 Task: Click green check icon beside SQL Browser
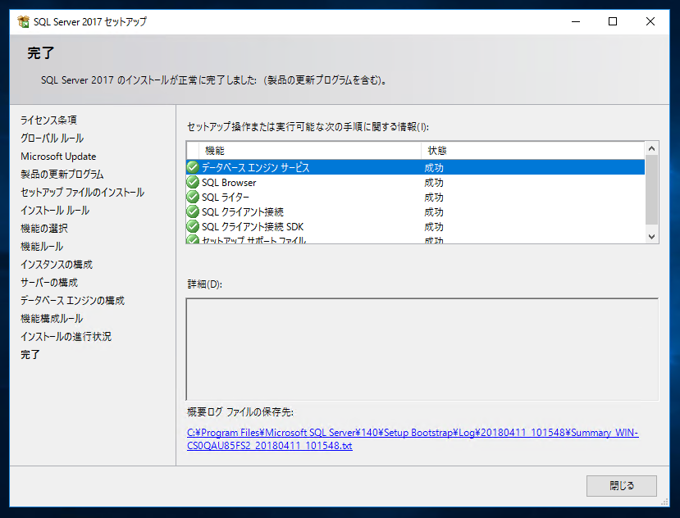click(193, 182)
